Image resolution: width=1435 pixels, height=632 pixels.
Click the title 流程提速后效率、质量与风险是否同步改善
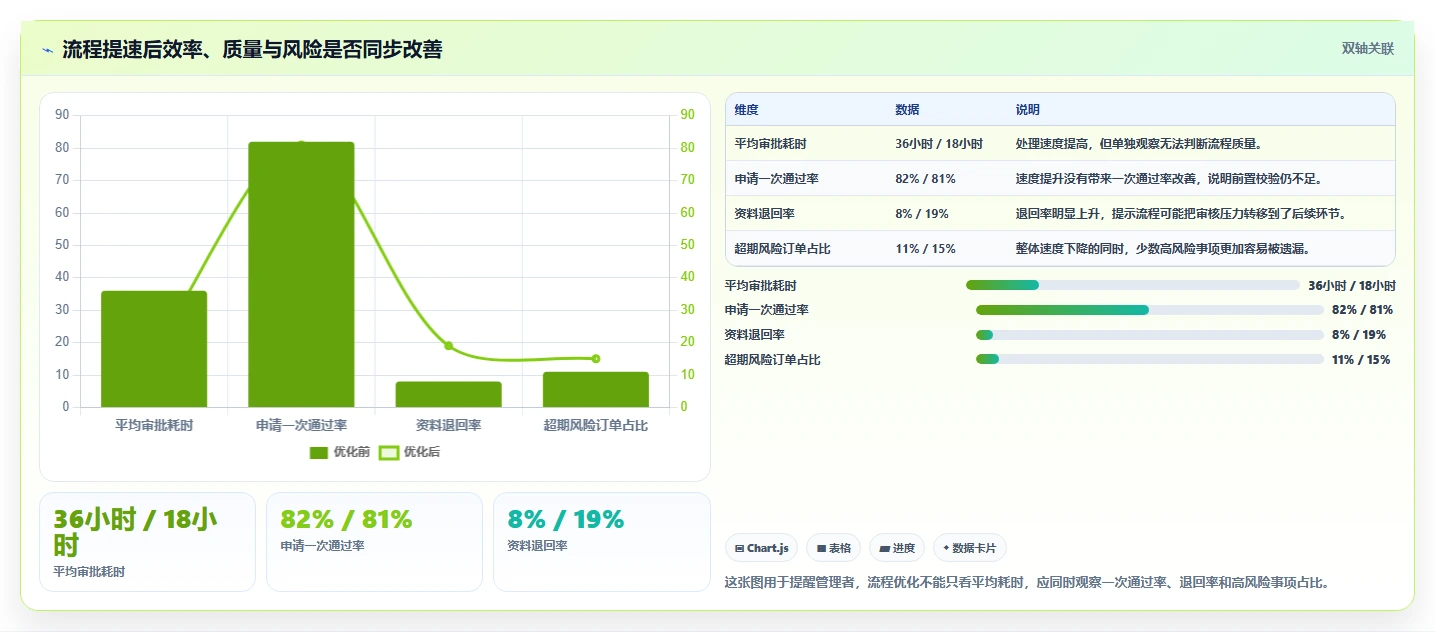point(252,49)
